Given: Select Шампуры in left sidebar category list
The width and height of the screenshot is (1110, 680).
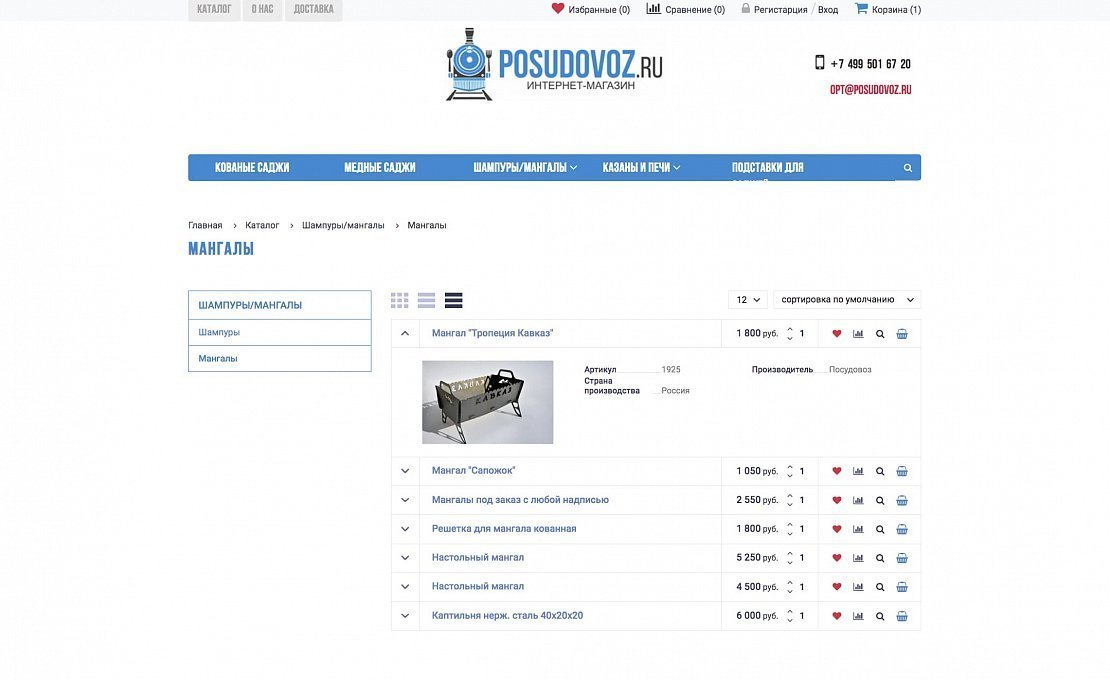Looking at the screenshot, I should [219, 332].
